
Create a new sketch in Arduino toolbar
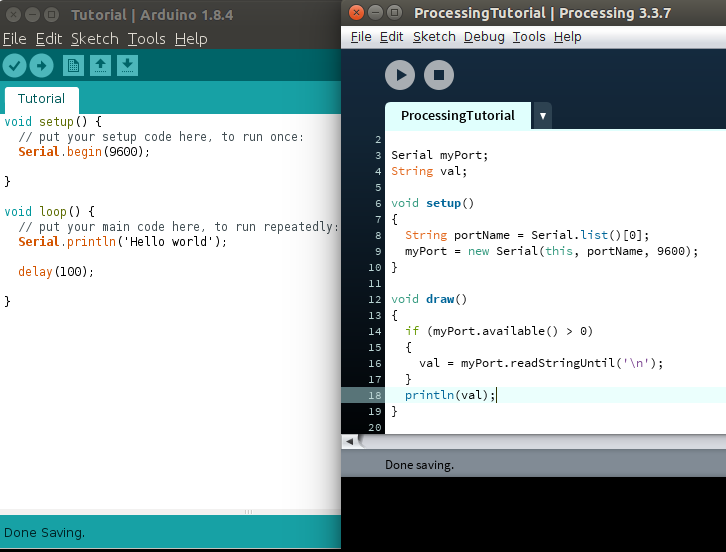pyautogui.click(x=73, y=66)
